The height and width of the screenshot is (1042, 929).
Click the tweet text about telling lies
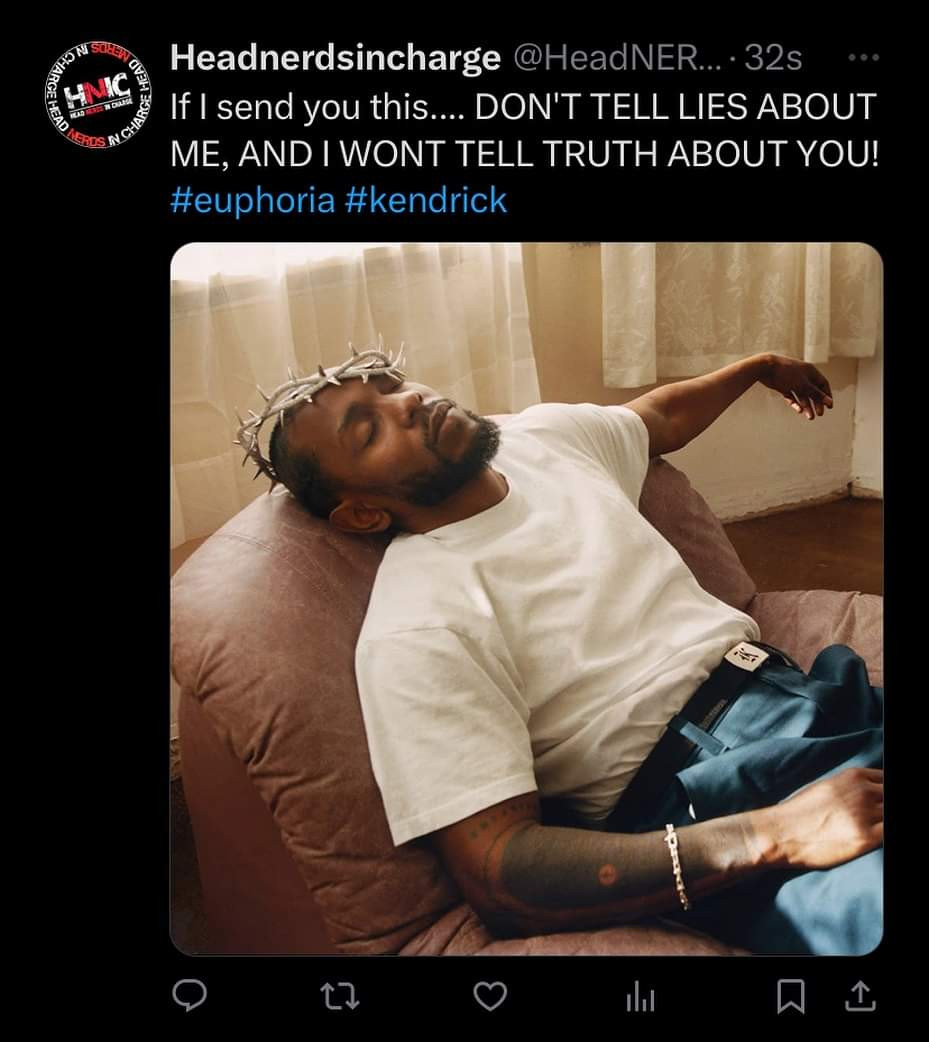[524, 130]
